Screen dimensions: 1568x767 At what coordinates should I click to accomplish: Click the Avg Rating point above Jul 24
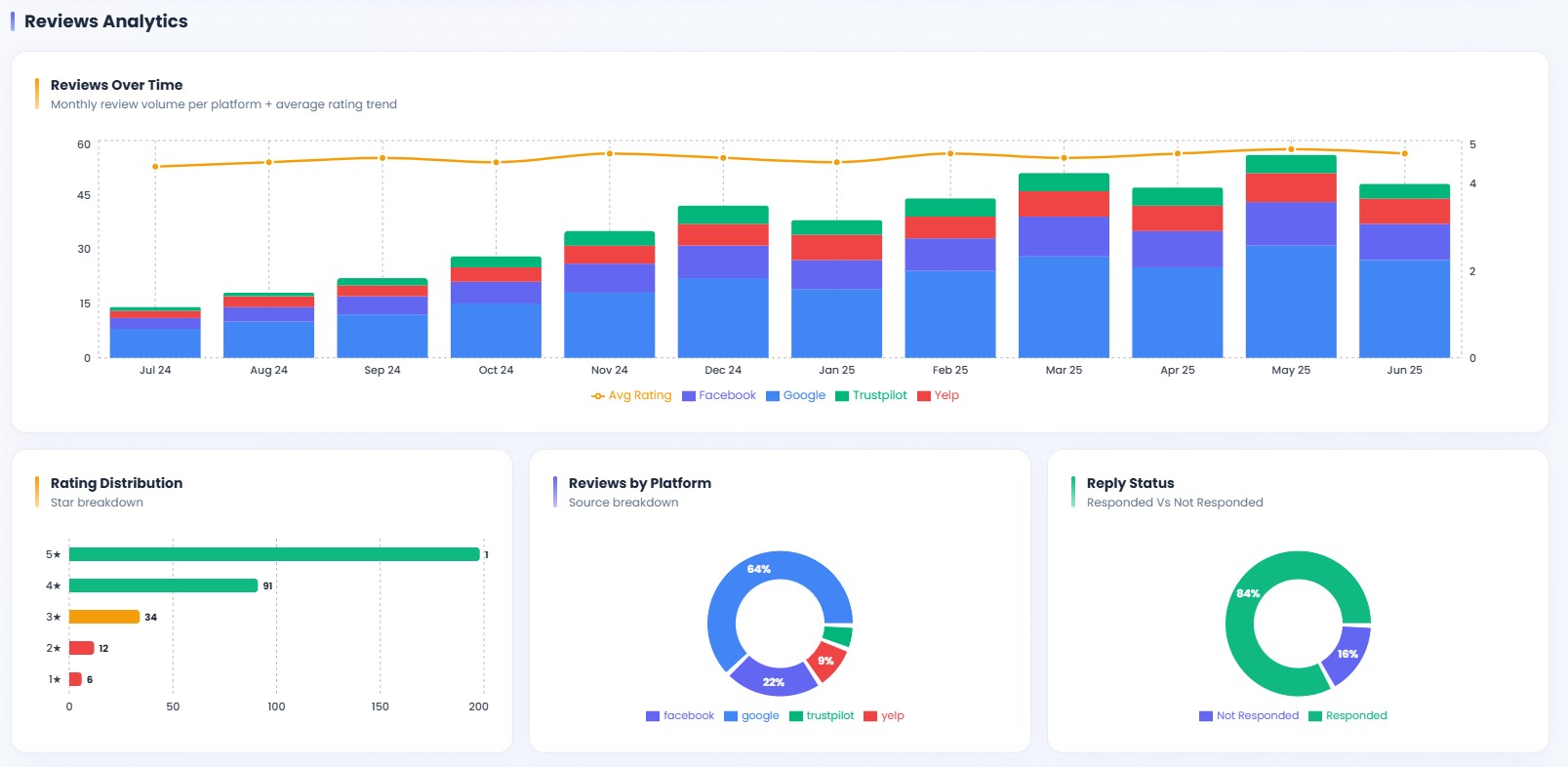coord(155,167)
